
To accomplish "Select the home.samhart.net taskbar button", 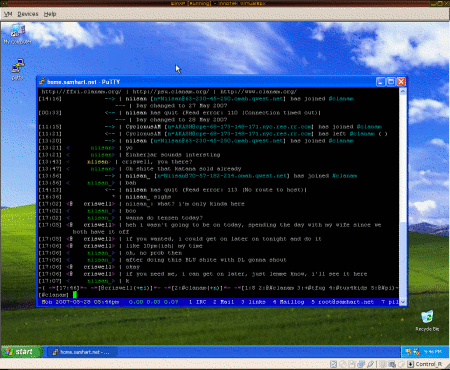I will [82, 352].
